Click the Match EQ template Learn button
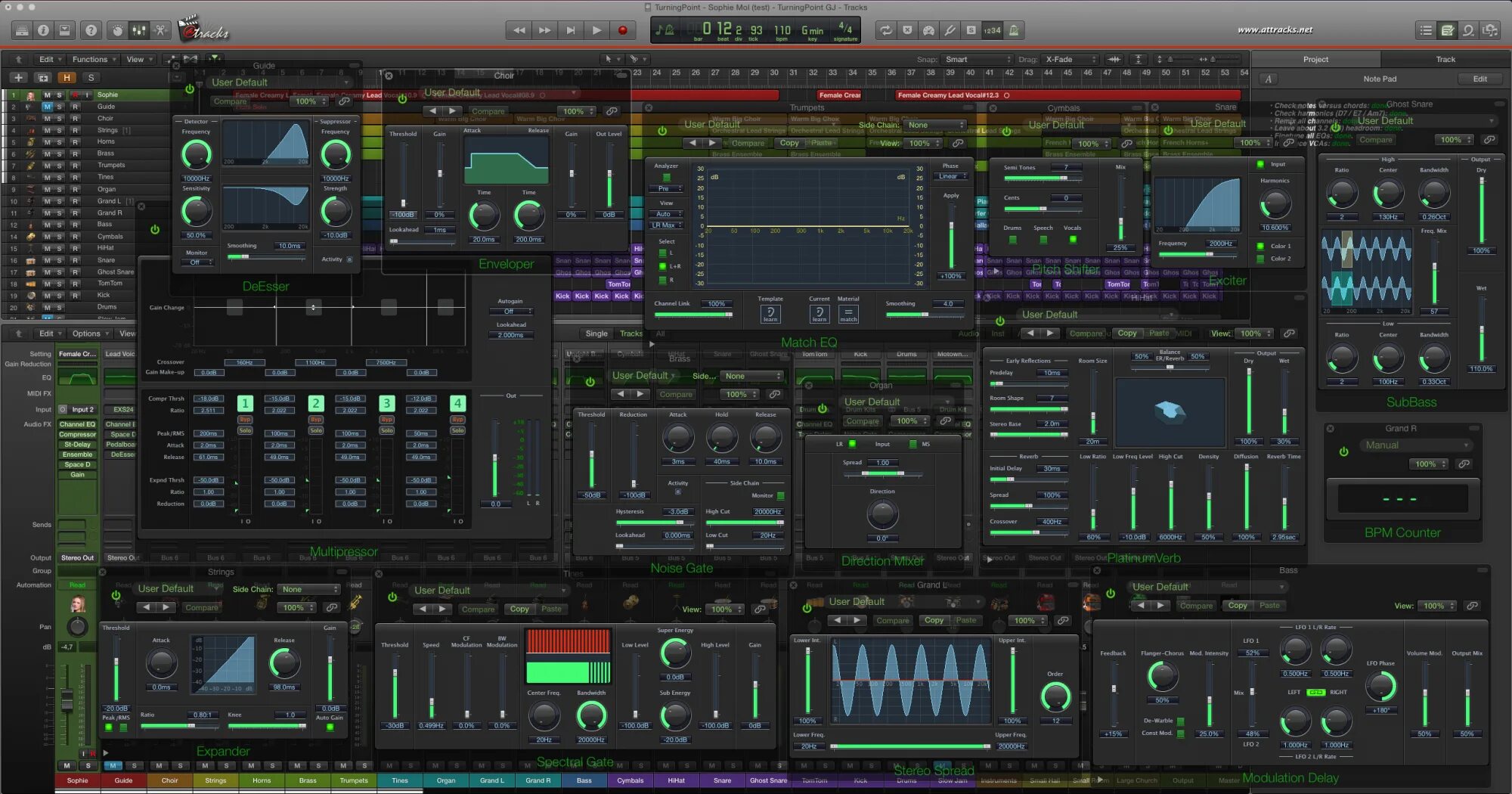 tap(770, 314)
